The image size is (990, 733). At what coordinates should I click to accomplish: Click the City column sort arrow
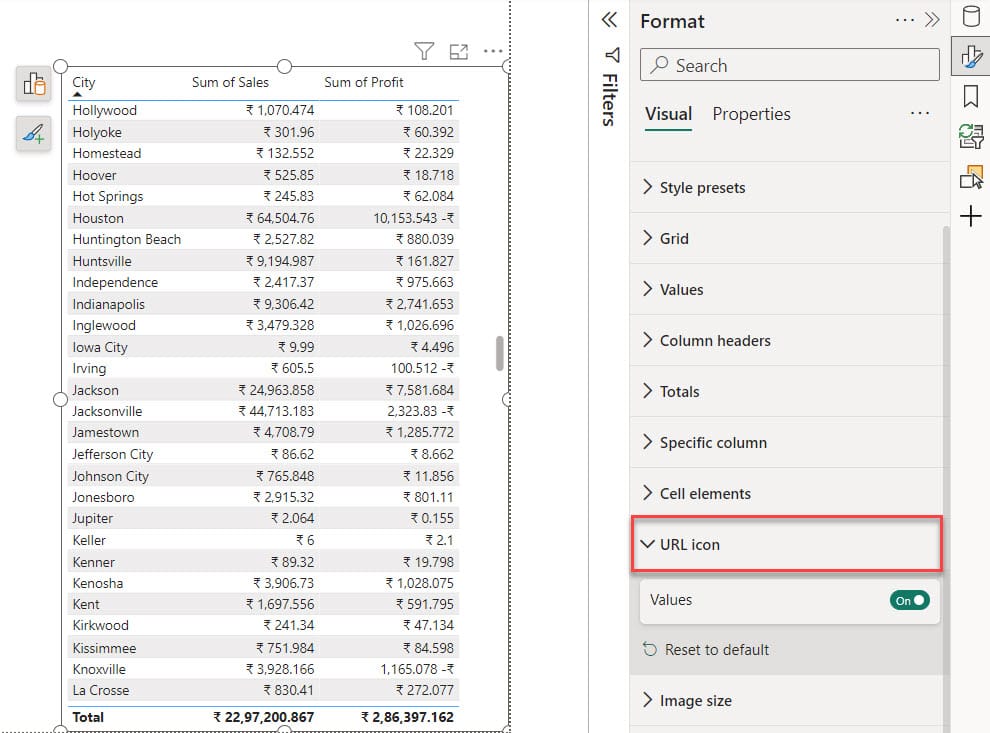(x=77, y=94)
